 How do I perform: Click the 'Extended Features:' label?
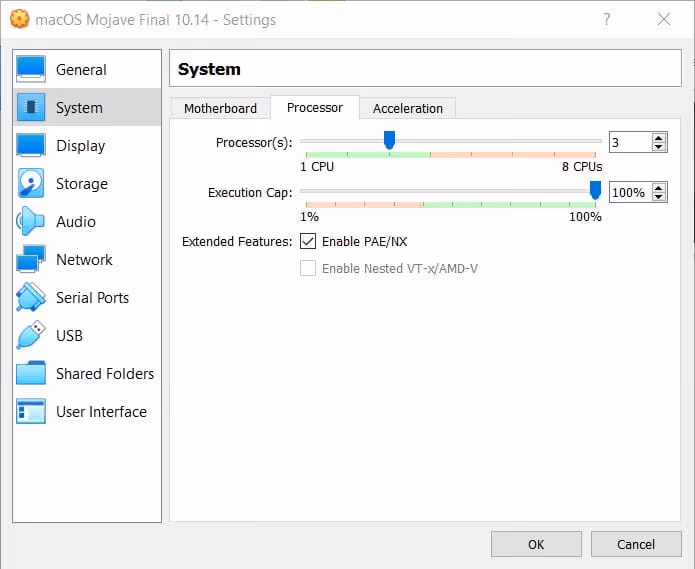[237, 242]
